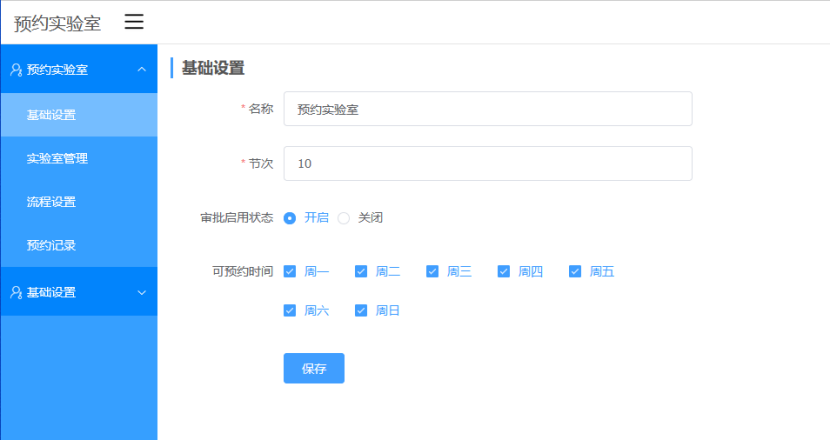Uncheck the 周二 checkbox
Image resolution: width=830 pixels, height=441 pixels.
[x=361, y=272]
